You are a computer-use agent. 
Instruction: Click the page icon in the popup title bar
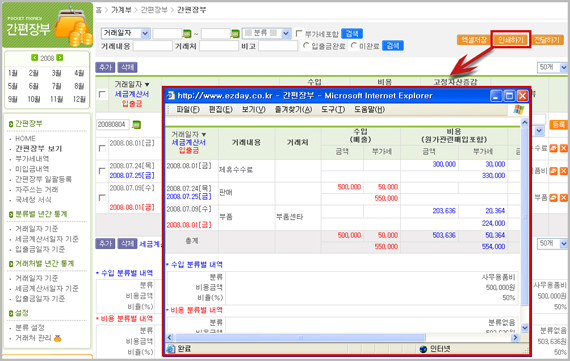(170, 96)
